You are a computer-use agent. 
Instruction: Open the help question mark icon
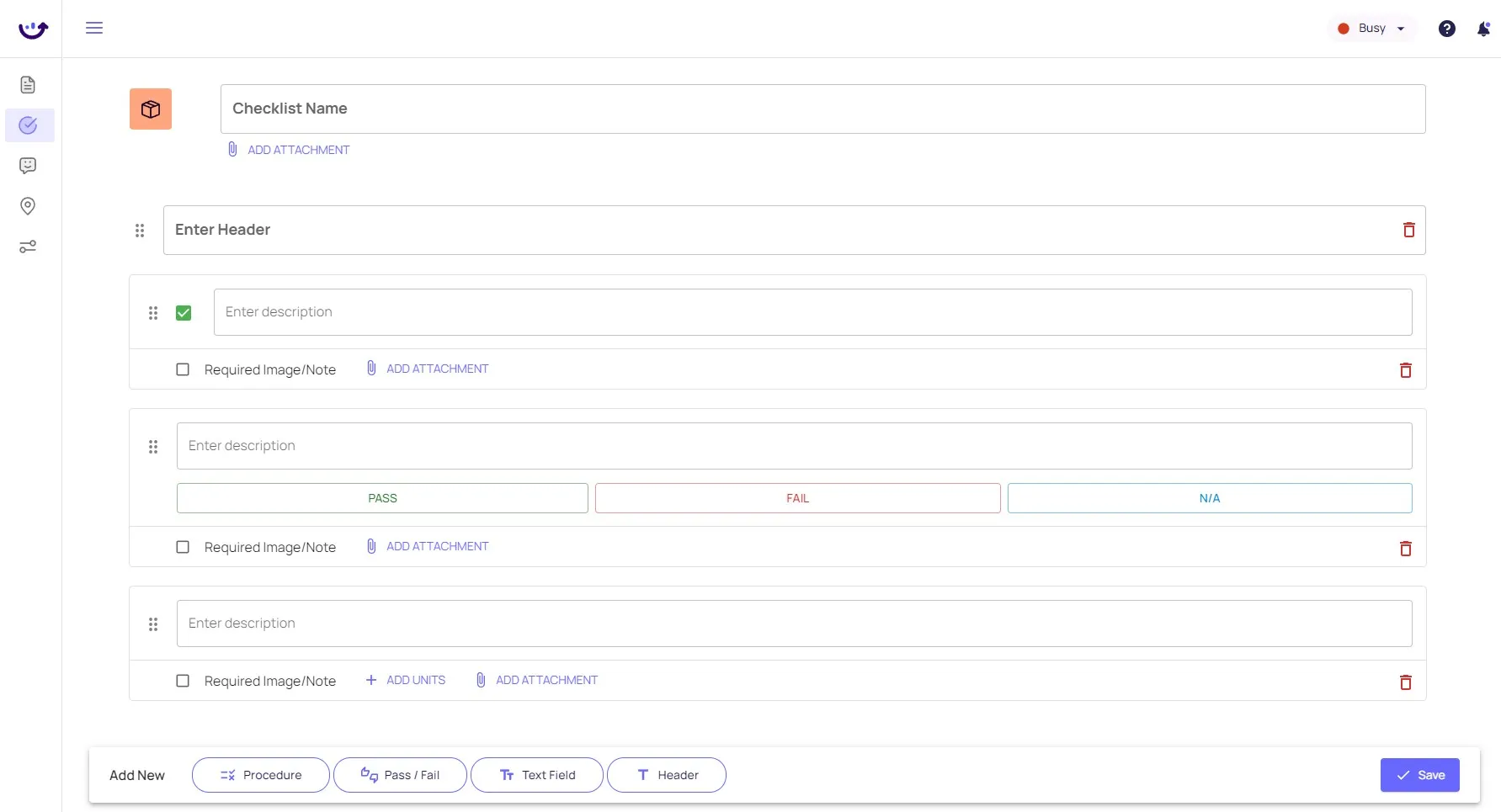tap(1446, 29)
